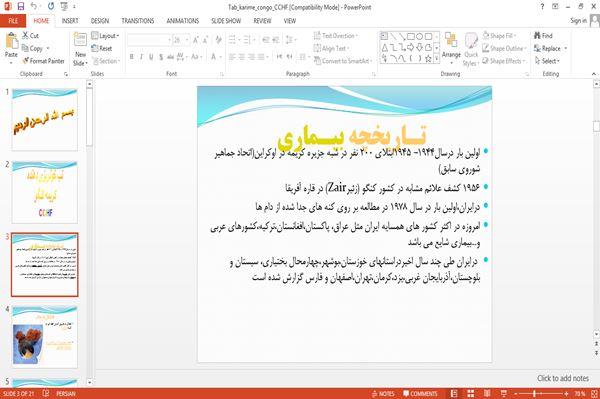Click the Format Painter brush
The width and height of the screenshot is (600, 399).
[43, 61]
